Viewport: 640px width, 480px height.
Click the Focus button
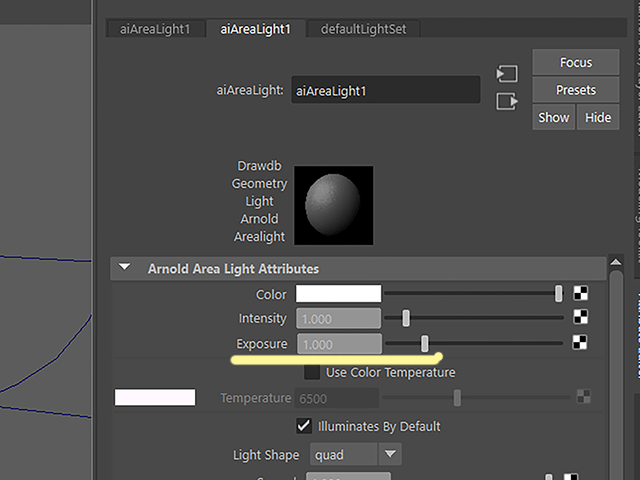(576, 62)
